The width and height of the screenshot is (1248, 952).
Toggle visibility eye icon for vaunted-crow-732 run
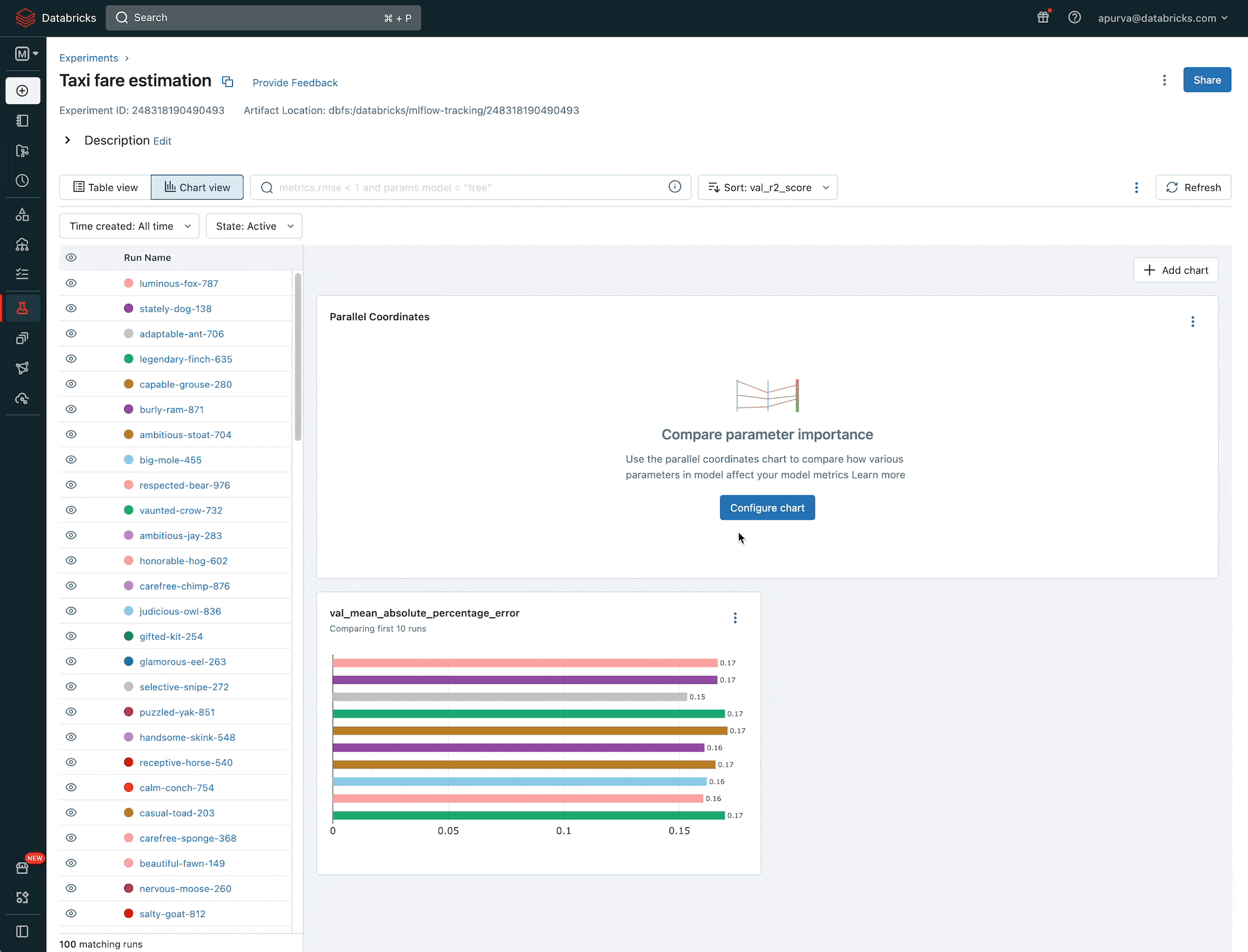71,510
